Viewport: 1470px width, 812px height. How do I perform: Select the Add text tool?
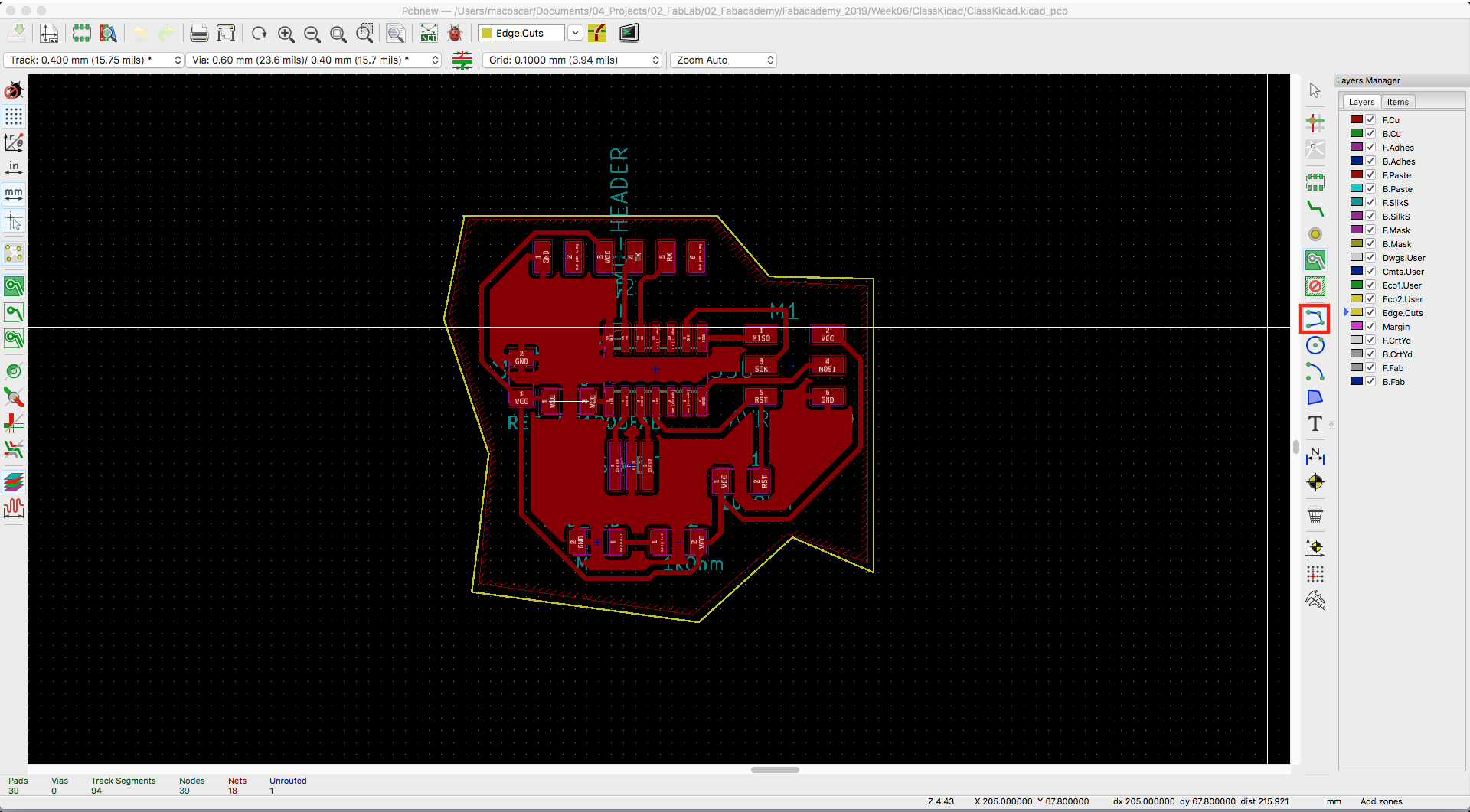(x=1315, y=423)
